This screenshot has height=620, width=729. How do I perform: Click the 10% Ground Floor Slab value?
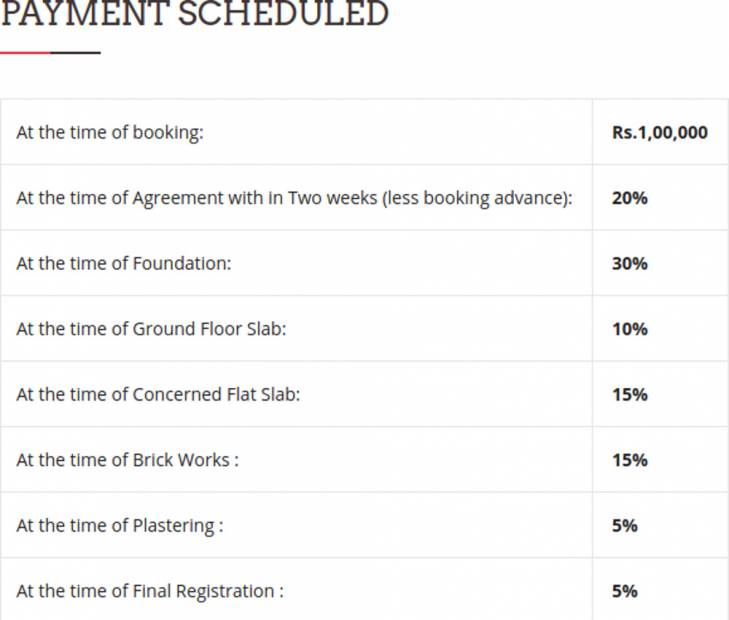coord(630,329)
